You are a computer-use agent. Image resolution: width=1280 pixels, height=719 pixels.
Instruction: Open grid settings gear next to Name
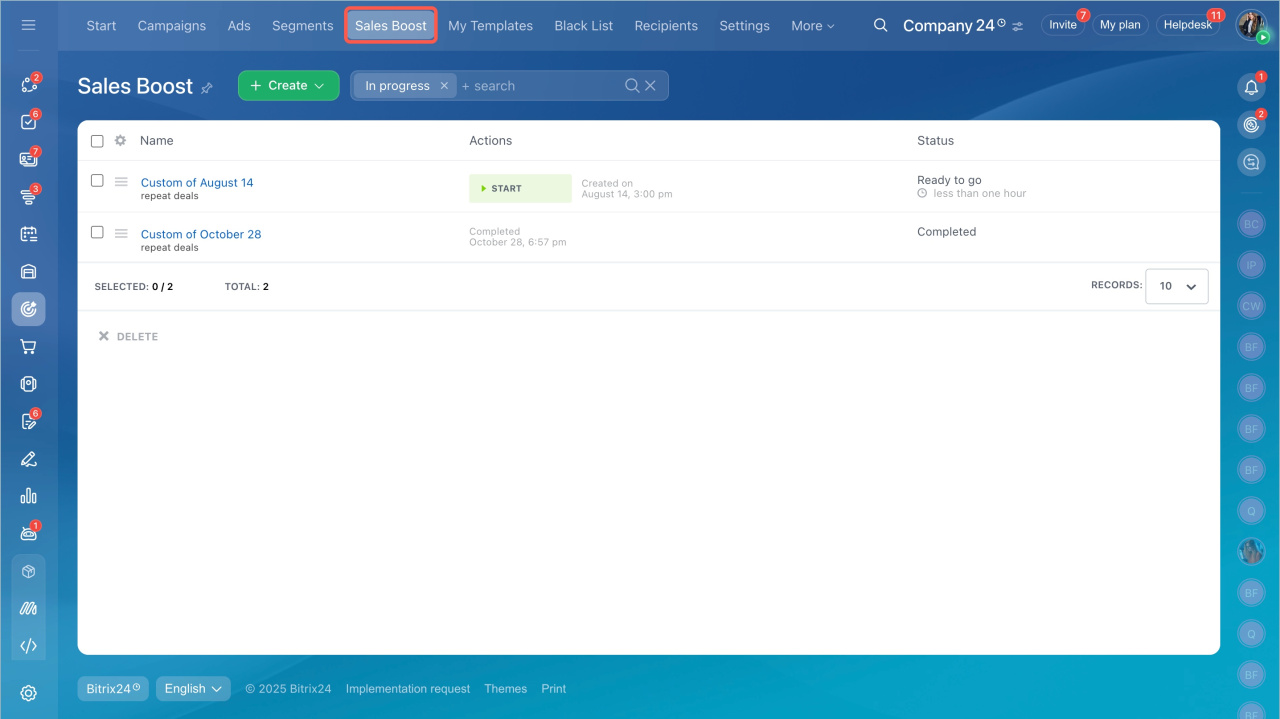[x=120, y=141]
